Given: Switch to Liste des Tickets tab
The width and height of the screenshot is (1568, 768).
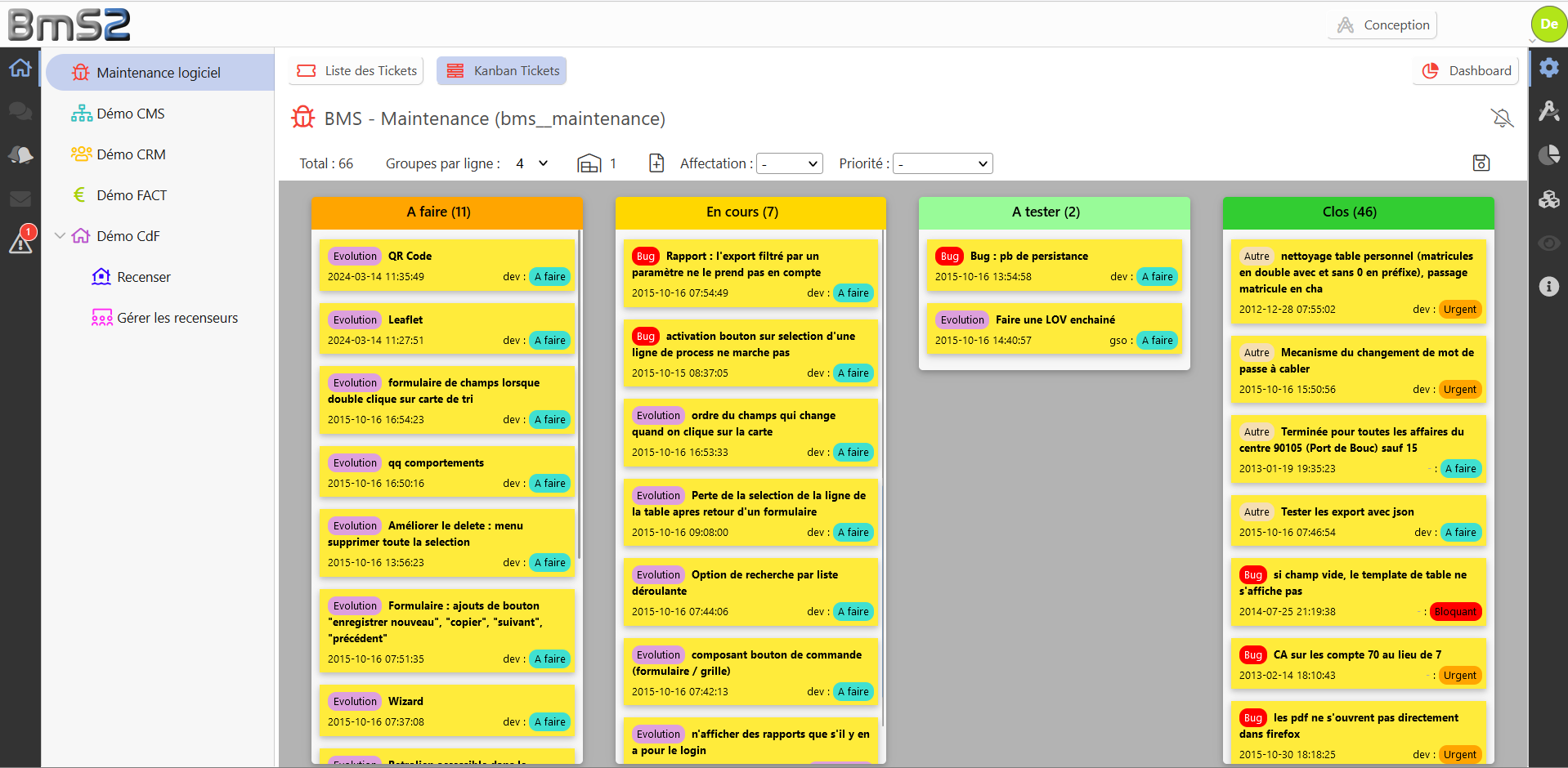Looking at the screenshot, I should [356, 71].
